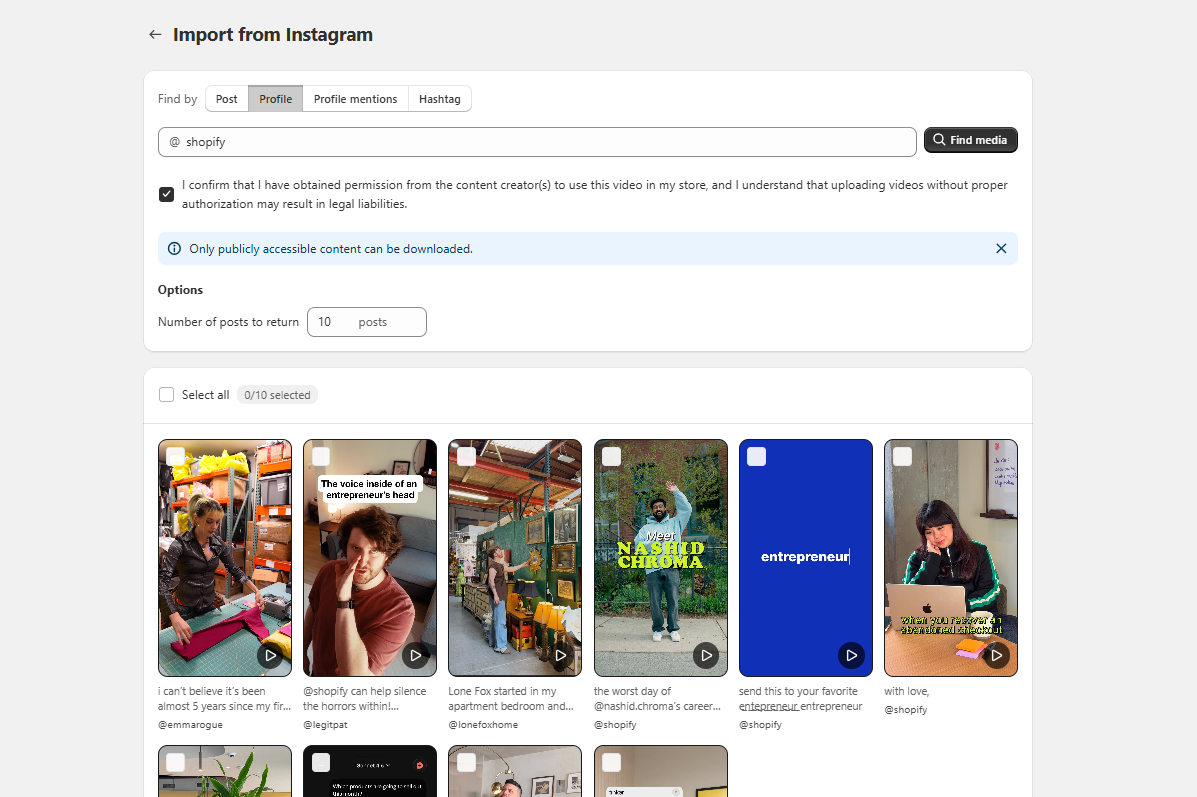
Task: Select the @emmarogue post checkbox
Action: pos(176,457)
